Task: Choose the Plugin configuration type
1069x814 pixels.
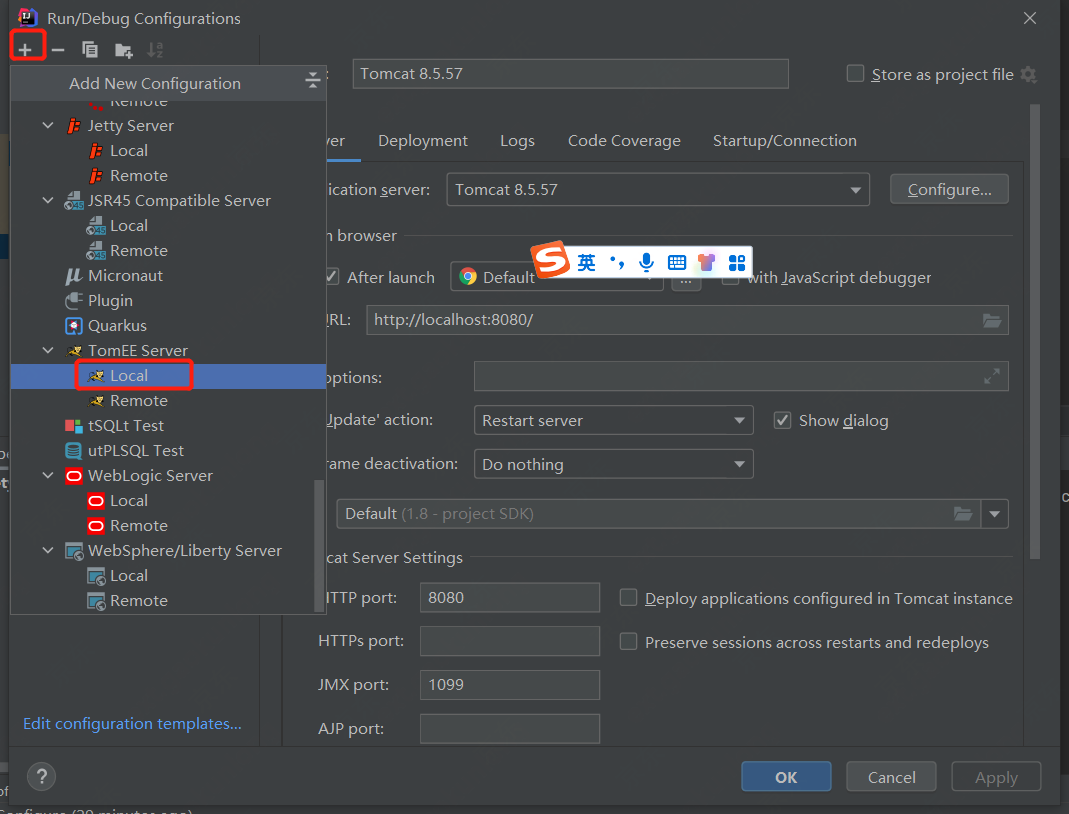Action: point(110,301)
